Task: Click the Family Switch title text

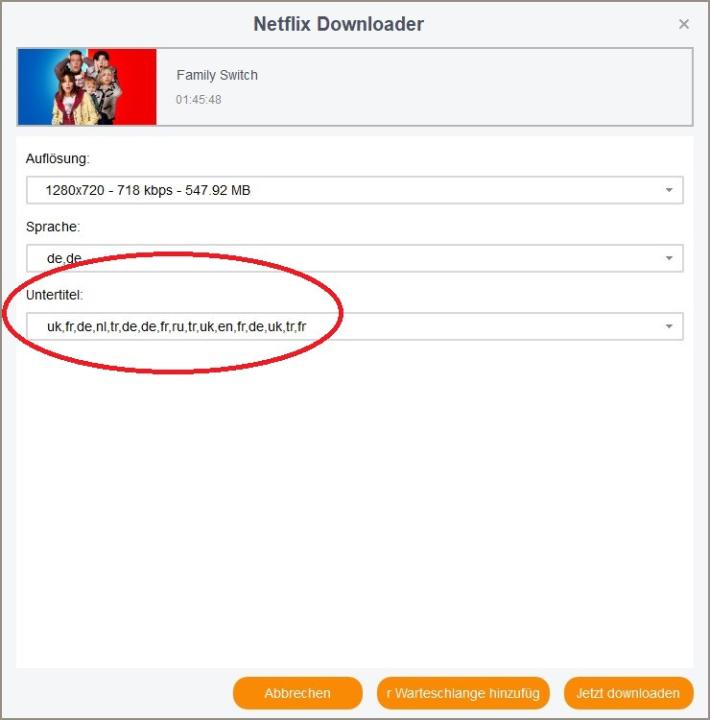Action: click(x=217, y=75)
